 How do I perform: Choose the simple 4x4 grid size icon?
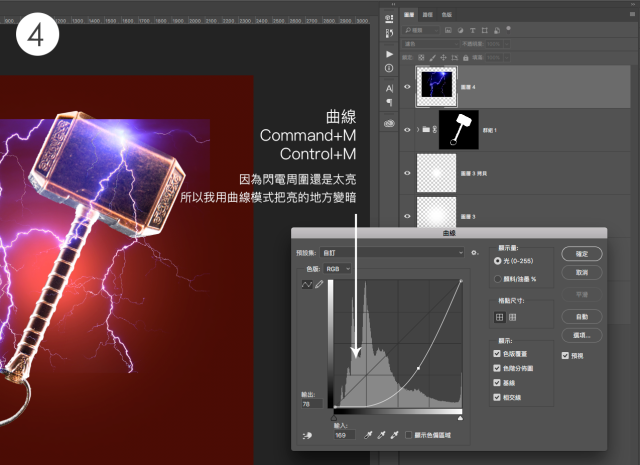tap(500, 317)
